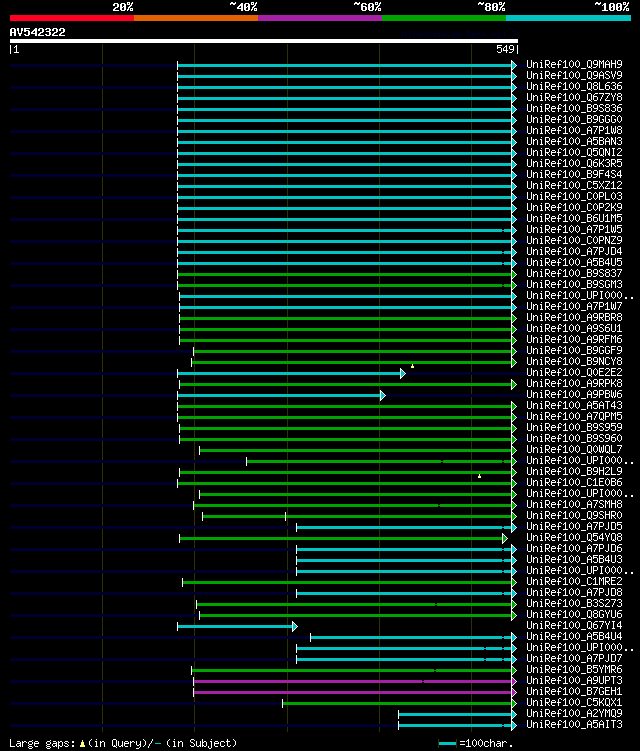Click the arrowhead ending the Q67YI4 alignment

click(295, 626)
